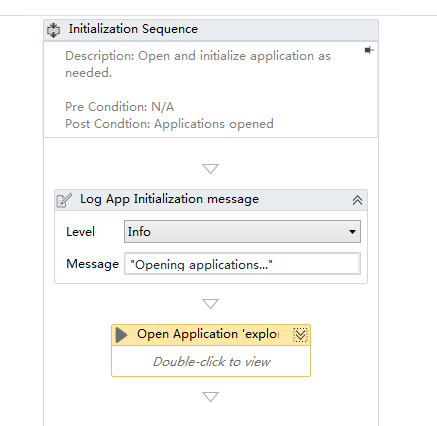Click the Initialization Sequence activity icon
Screen dimensions: 437x426
coord(53,30)
